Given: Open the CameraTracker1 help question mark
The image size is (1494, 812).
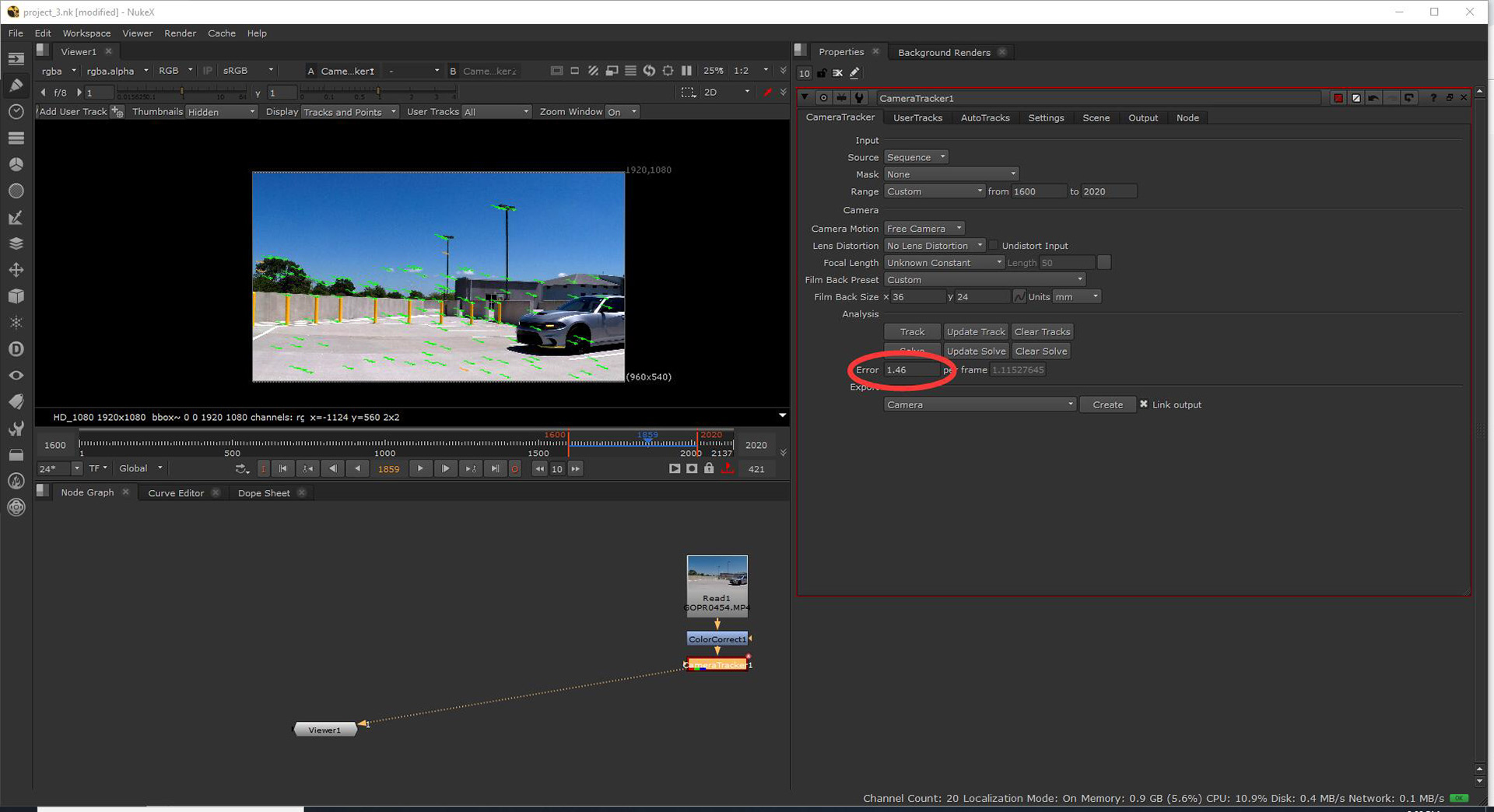Looking at the screenshot, I should [1433, 98].
